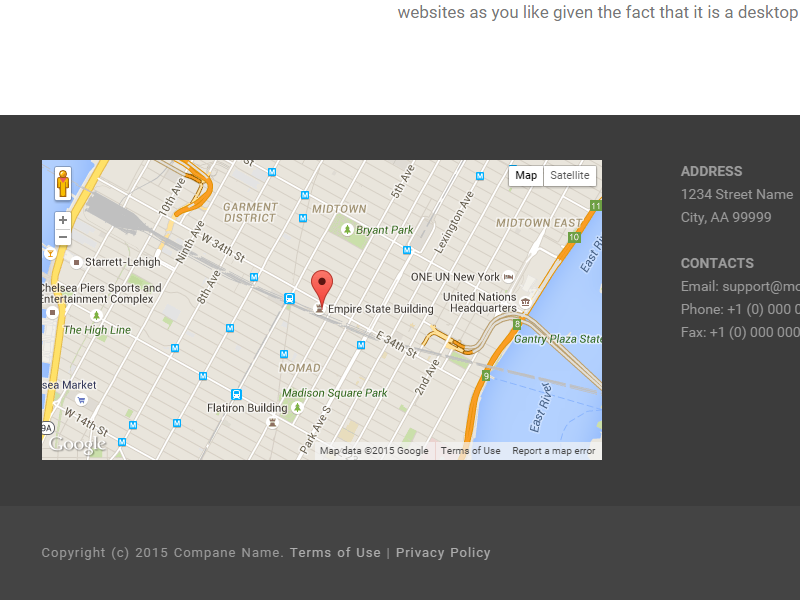Click the Madison Square Park tree icon
This screenshot has height=600, width=800.
click(297, 407)
